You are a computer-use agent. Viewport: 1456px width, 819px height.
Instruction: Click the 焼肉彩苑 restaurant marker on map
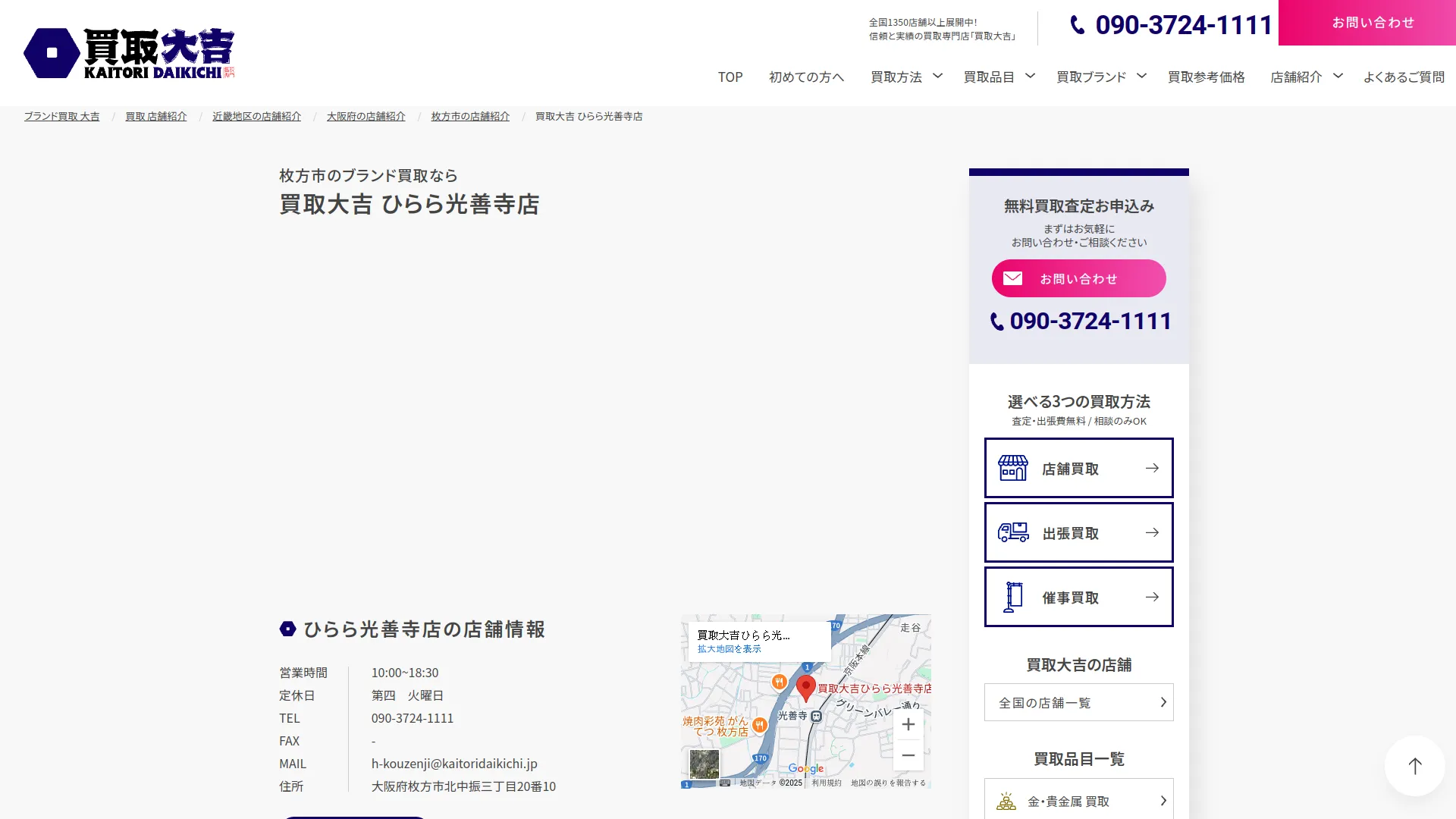point(759,725)
